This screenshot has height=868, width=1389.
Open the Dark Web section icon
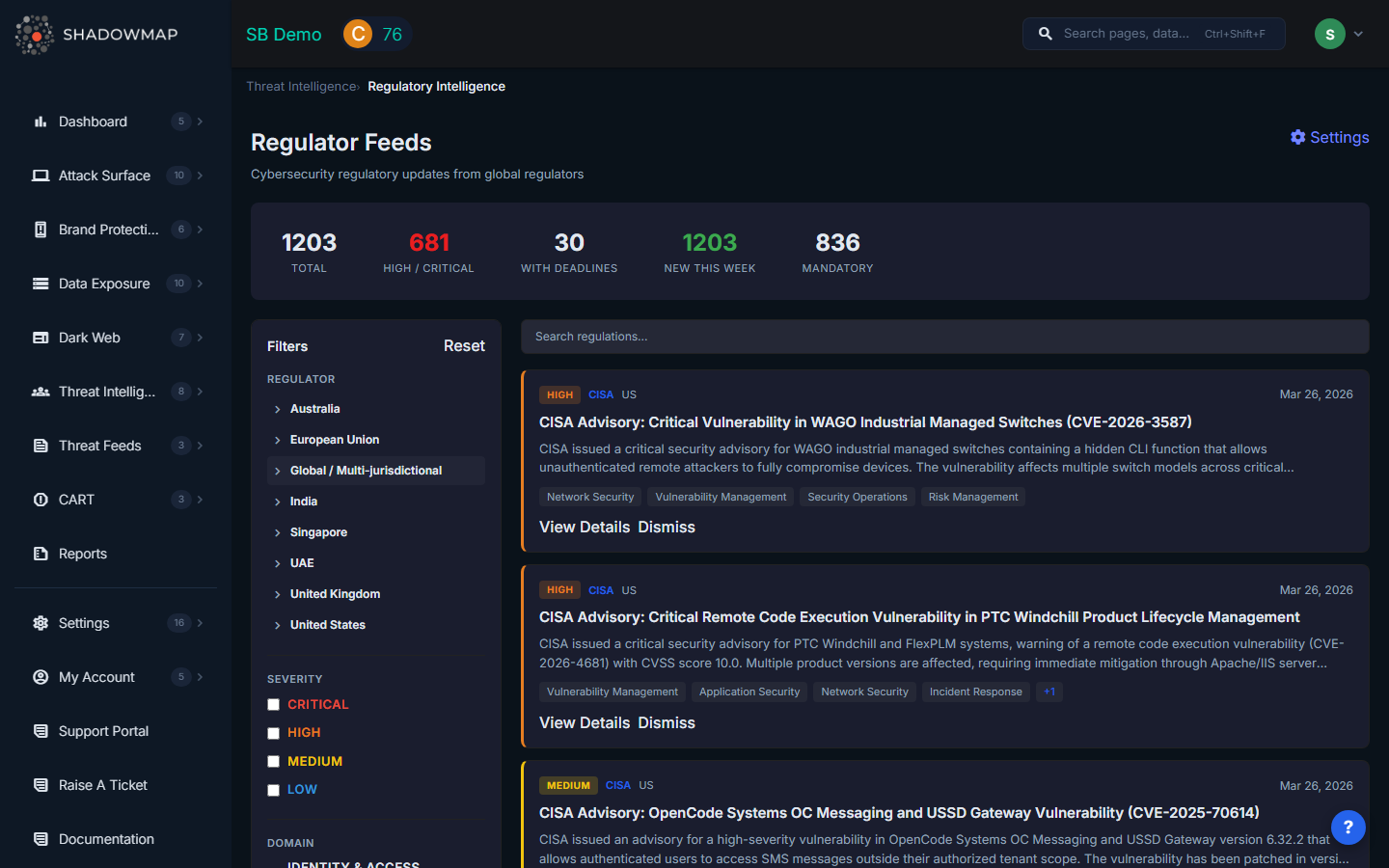(41, 338)
